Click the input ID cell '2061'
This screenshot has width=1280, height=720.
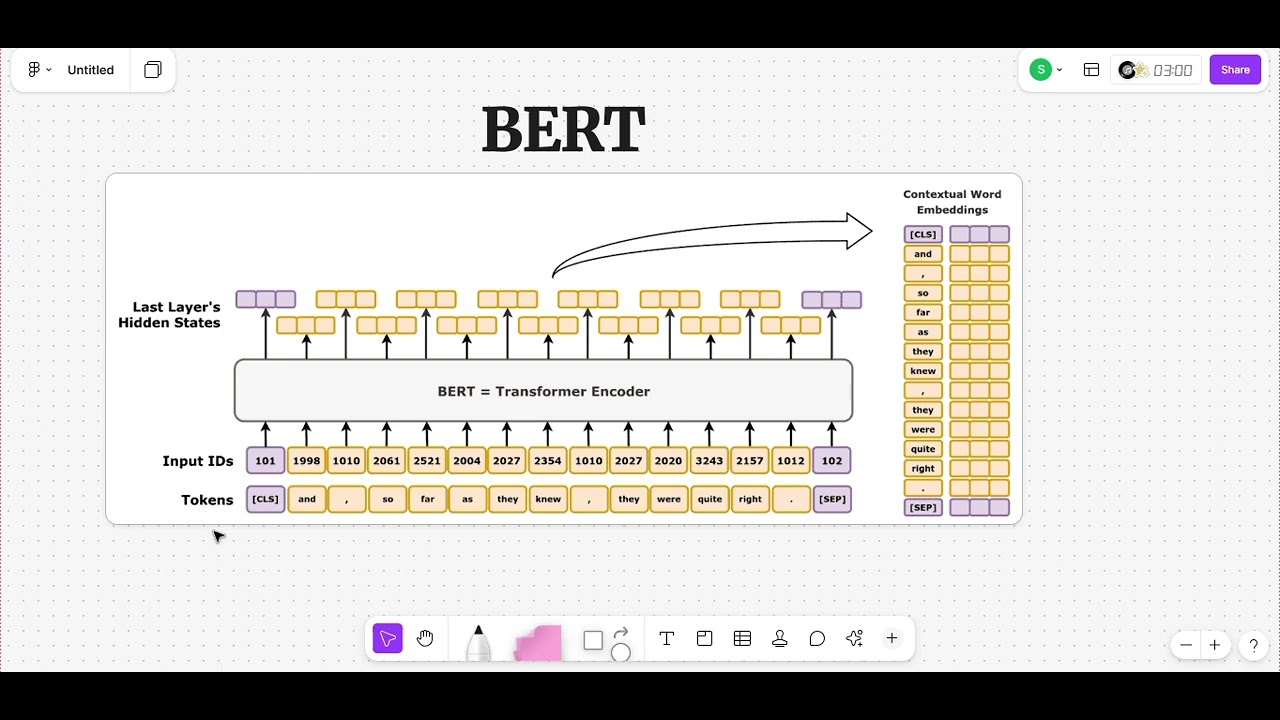pos(387,461)
